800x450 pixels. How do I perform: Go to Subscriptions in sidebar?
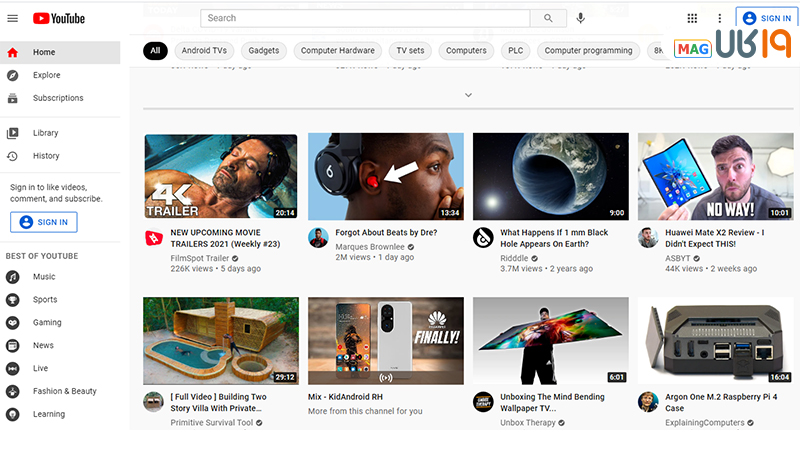click(57, 98)
